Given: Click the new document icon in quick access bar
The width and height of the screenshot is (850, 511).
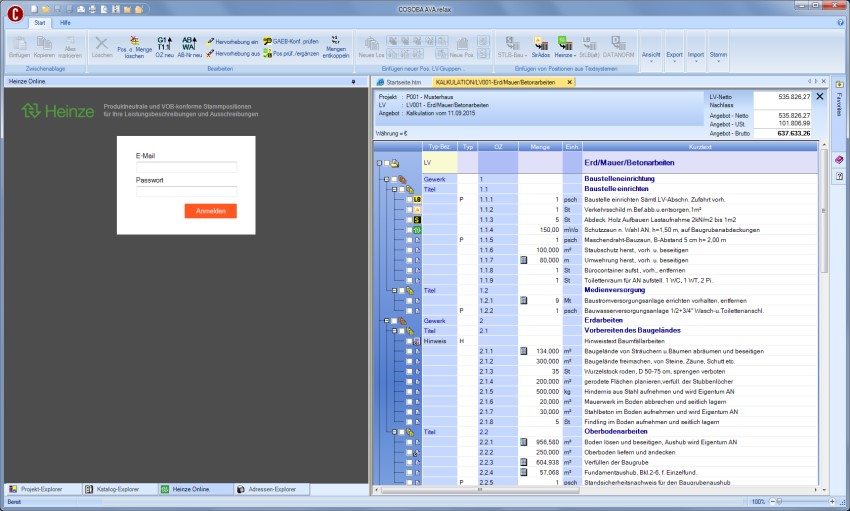Looking at the screenshot, I should pyautogui.click(x=34, y=9).
